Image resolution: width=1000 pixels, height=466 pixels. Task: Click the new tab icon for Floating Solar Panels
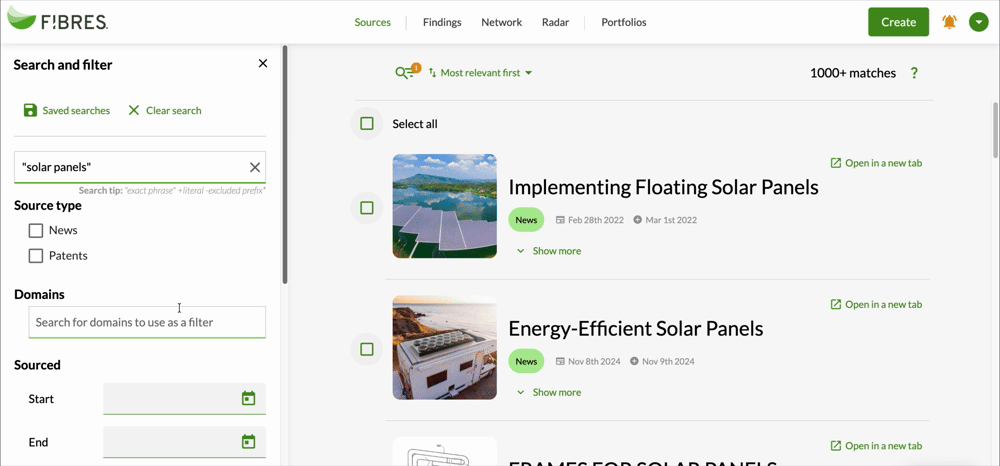tap(835, 163)
